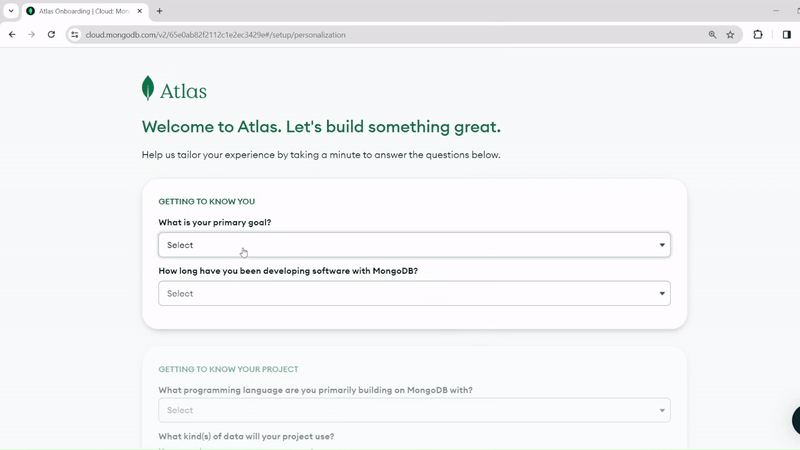Image resolution: width=800 pixels, height=450 pixels.
Task: Open the browser extensions puzzle icon
Action: (758, 35)
